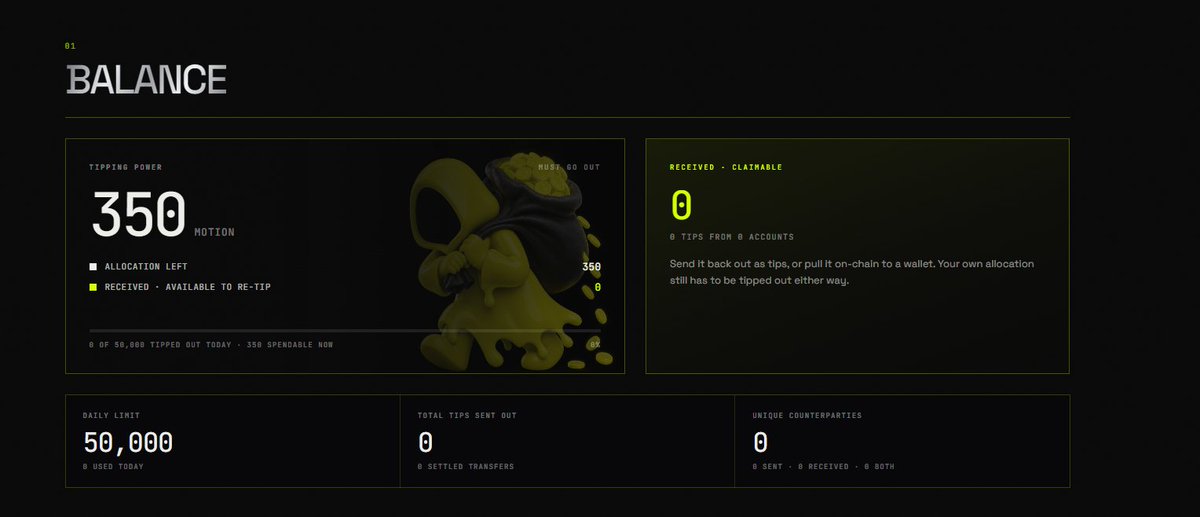Click the 'Send it back out as tips' description

[x=852, y=272]
